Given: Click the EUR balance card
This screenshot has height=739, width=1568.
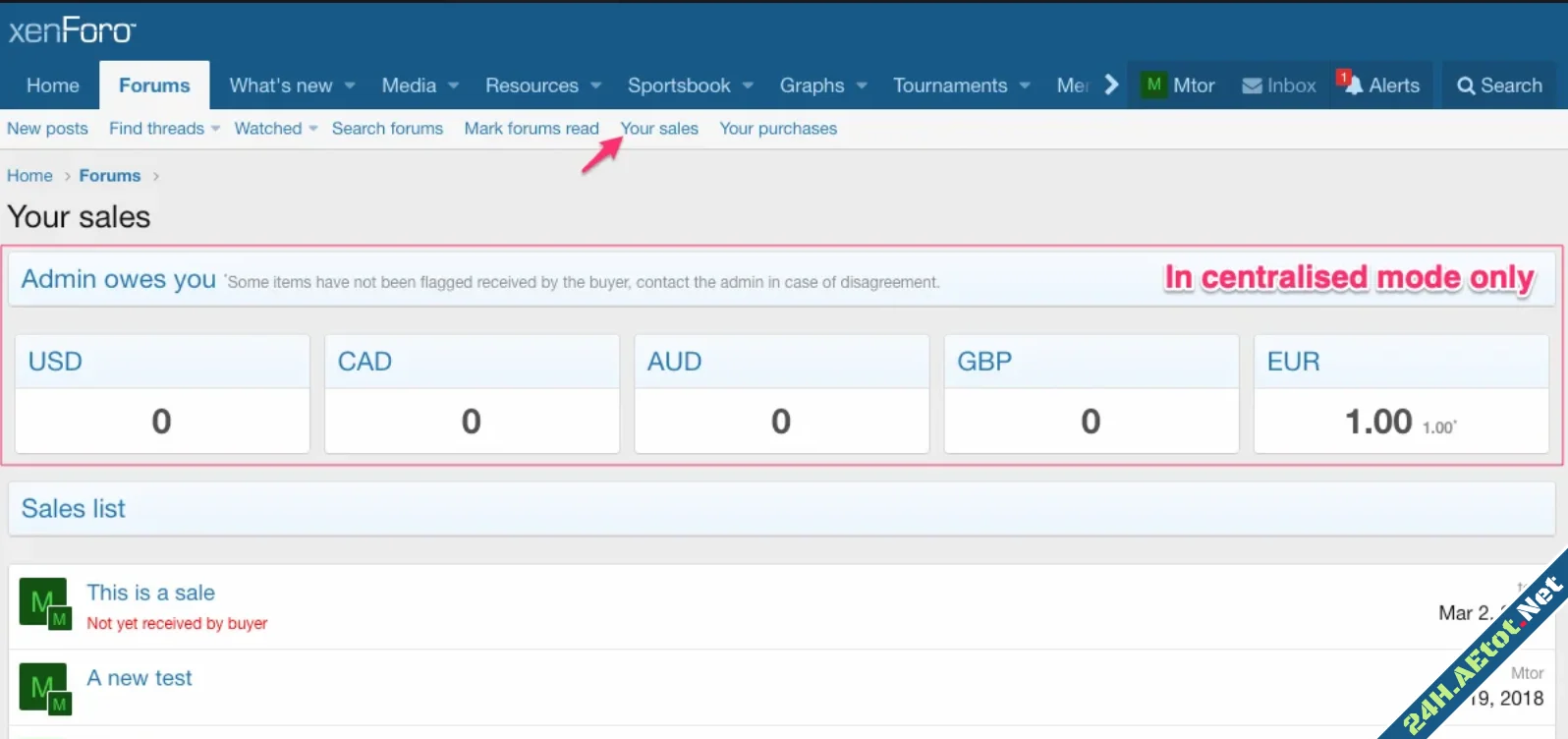Looking at the screenshot, I should point(1401,394).
